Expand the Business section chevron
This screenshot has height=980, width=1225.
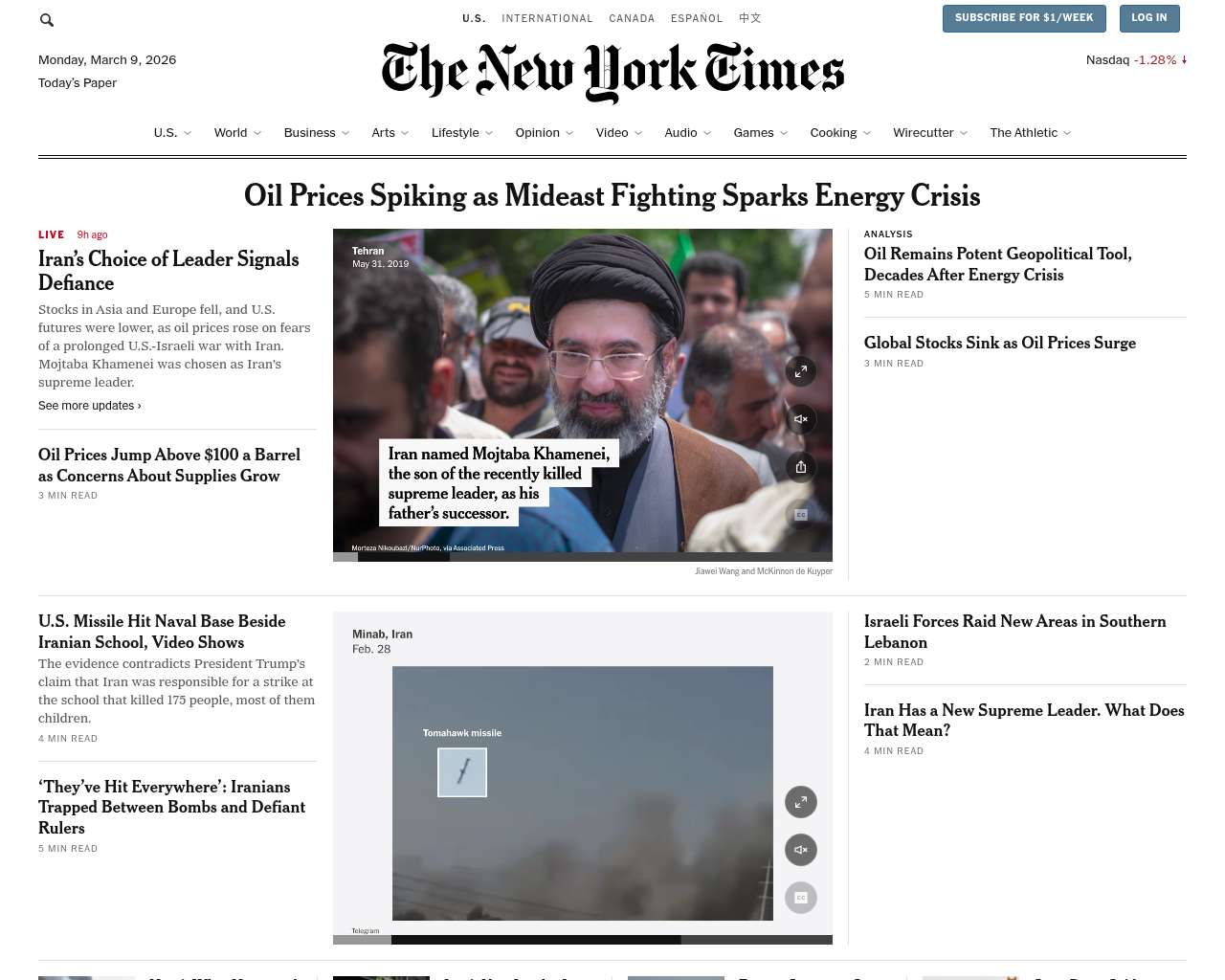pyautogui.click(x=345, y=133)
